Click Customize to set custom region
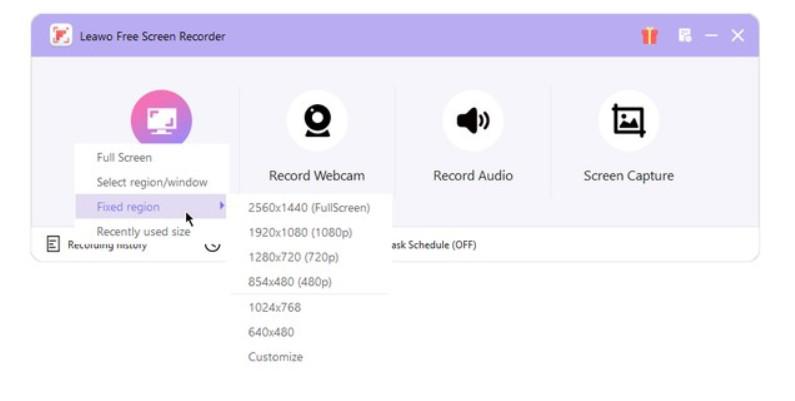The width and height of the screenshot is (795, 401). tap(275, 357)
